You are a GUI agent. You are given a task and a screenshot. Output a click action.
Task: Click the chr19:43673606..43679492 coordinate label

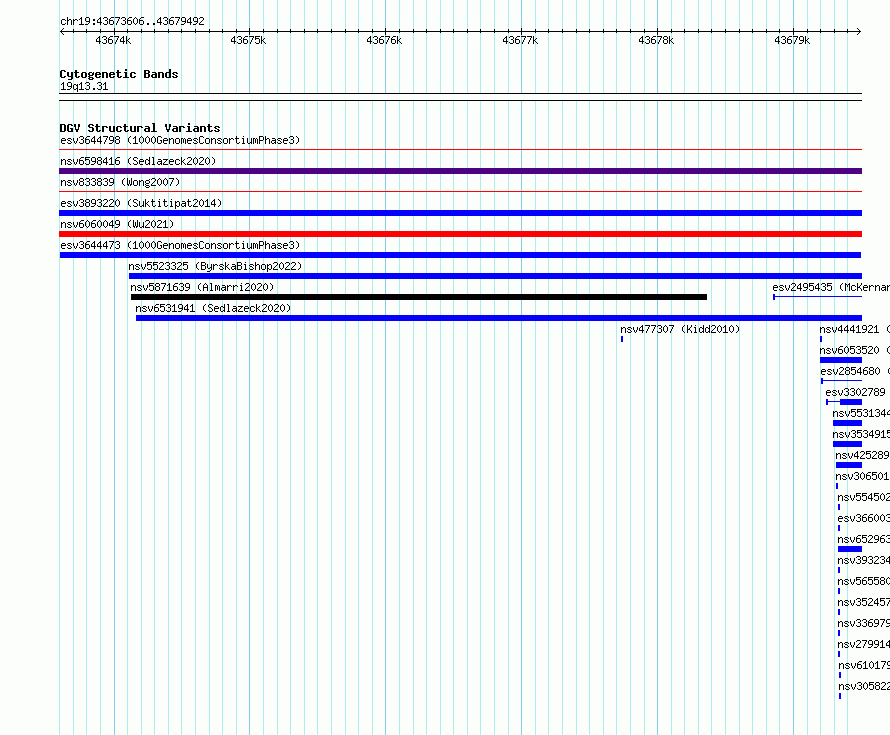[x=132, y=21]
